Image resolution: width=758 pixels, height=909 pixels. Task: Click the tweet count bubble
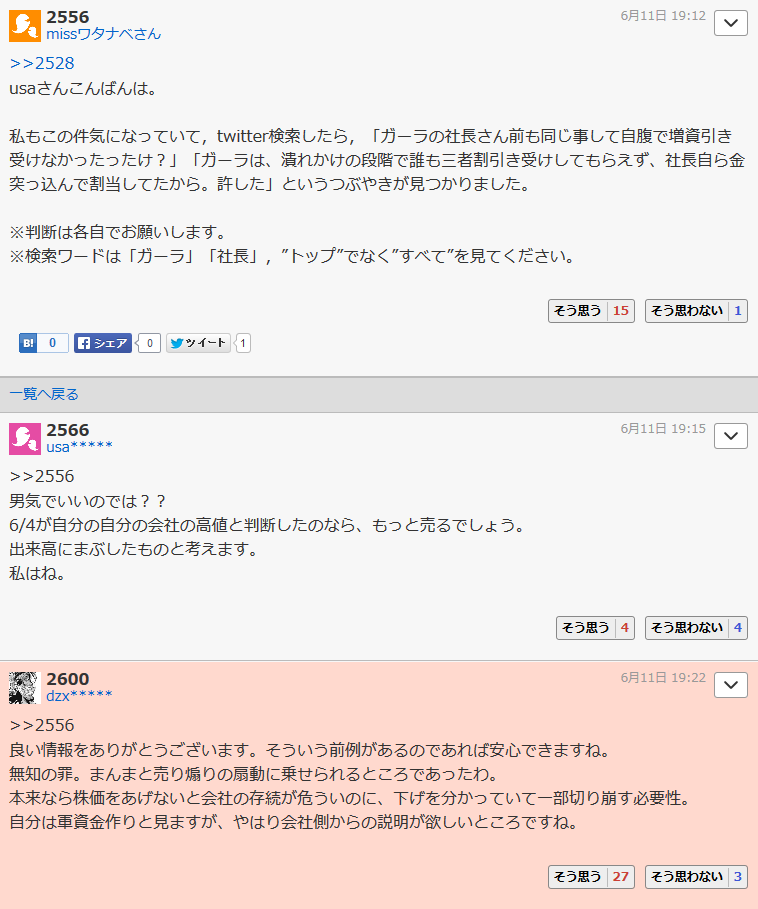[x=243, y=343]
